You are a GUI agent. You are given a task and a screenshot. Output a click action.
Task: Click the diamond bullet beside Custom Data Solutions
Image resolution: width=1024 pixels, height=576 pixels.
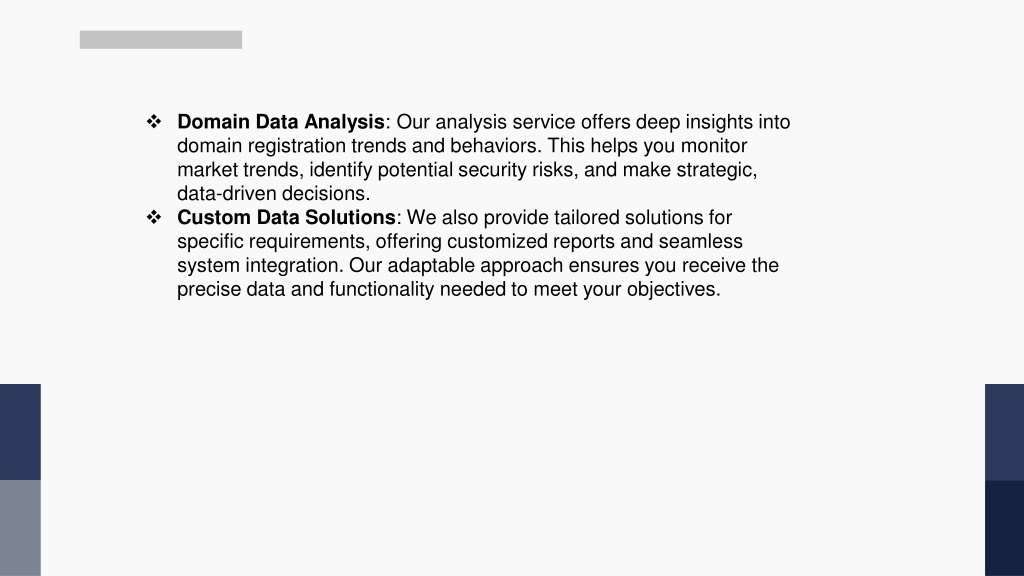click(154, 217)
